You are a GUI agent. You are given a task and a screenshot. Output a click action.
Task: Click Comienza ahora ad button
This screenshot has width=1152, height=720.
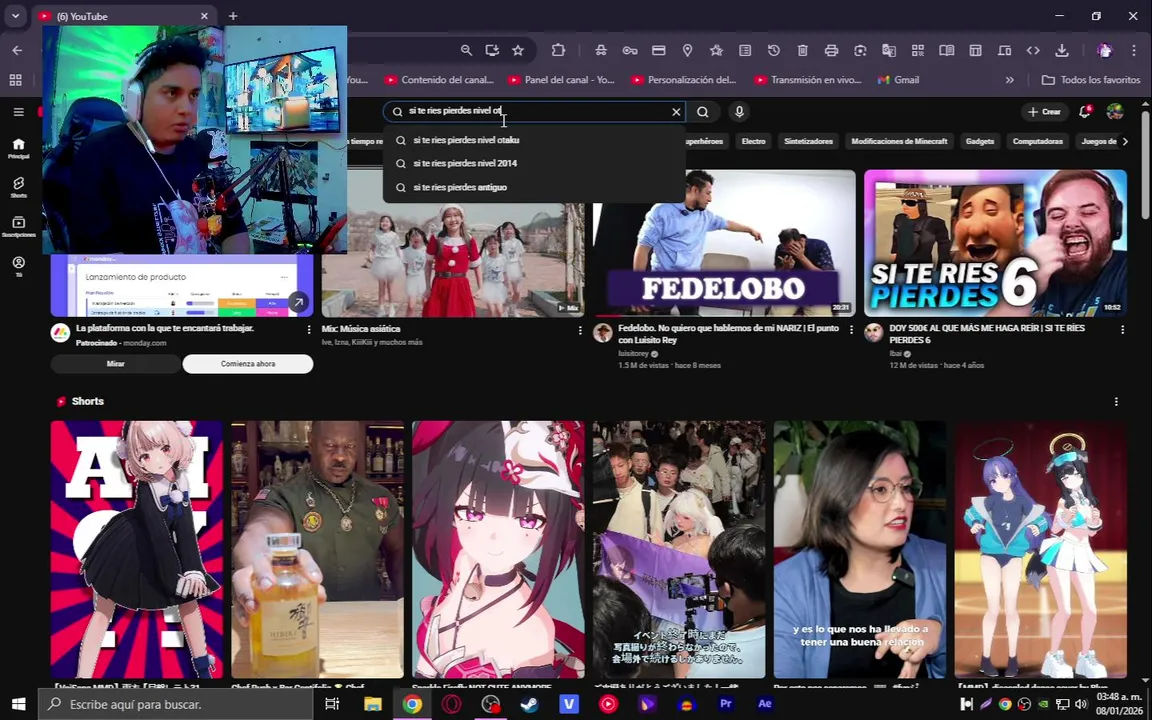(248, 364)
